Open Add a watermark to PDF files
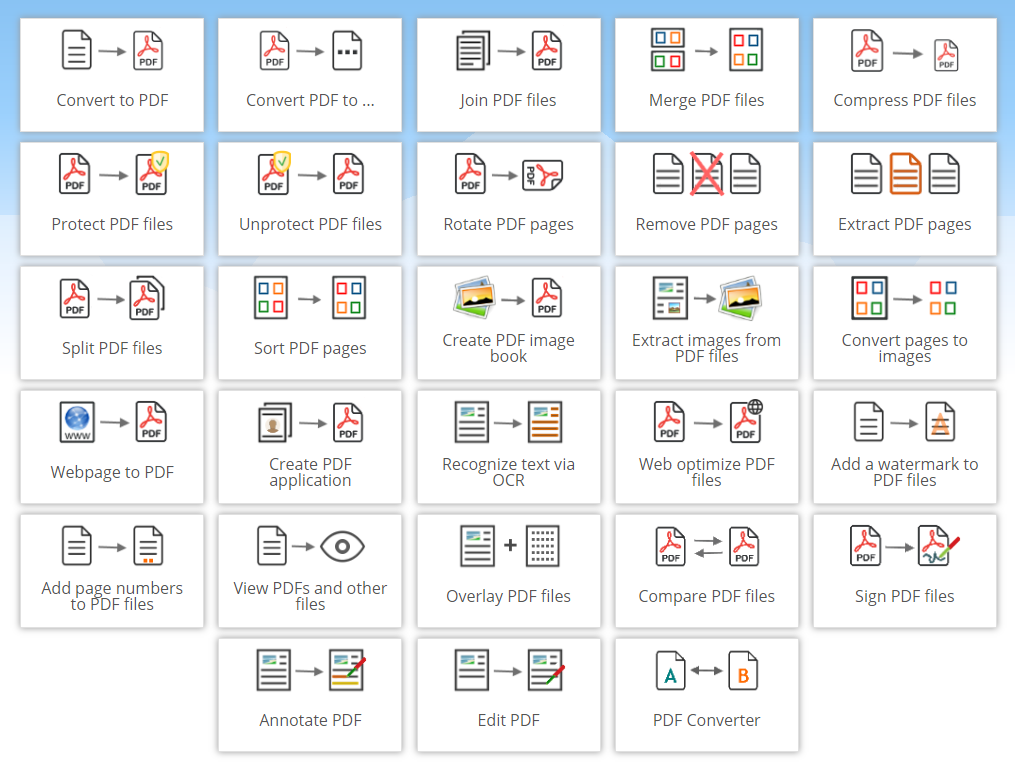 tap(905, 447)
